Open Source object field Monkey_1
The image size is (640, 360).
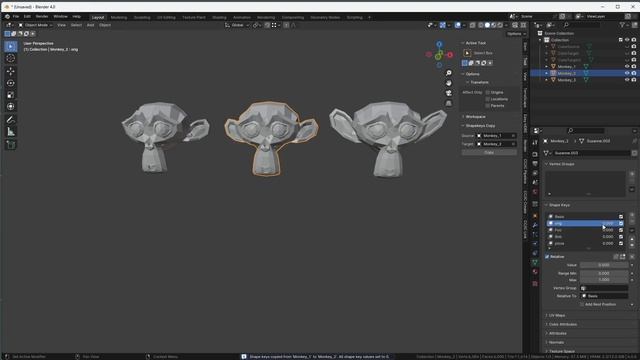click(496, 136)
